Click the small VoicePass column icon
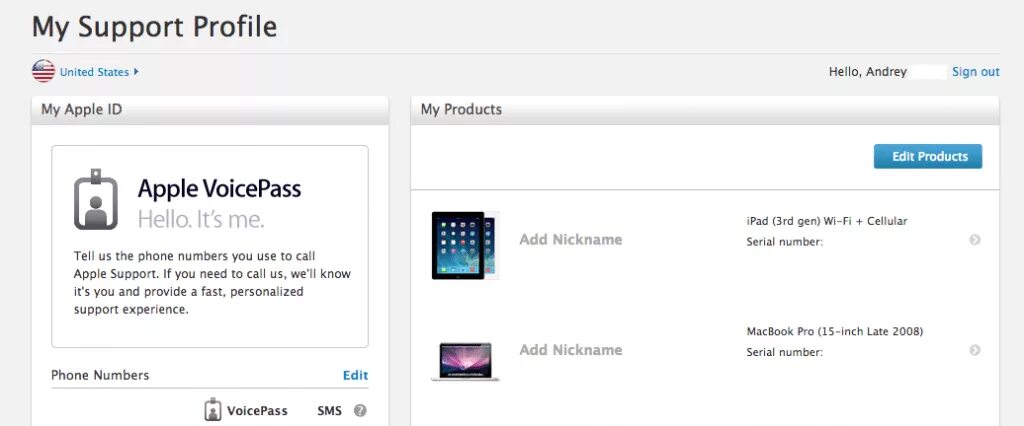The image size is (1024, 426). (213, 410)
